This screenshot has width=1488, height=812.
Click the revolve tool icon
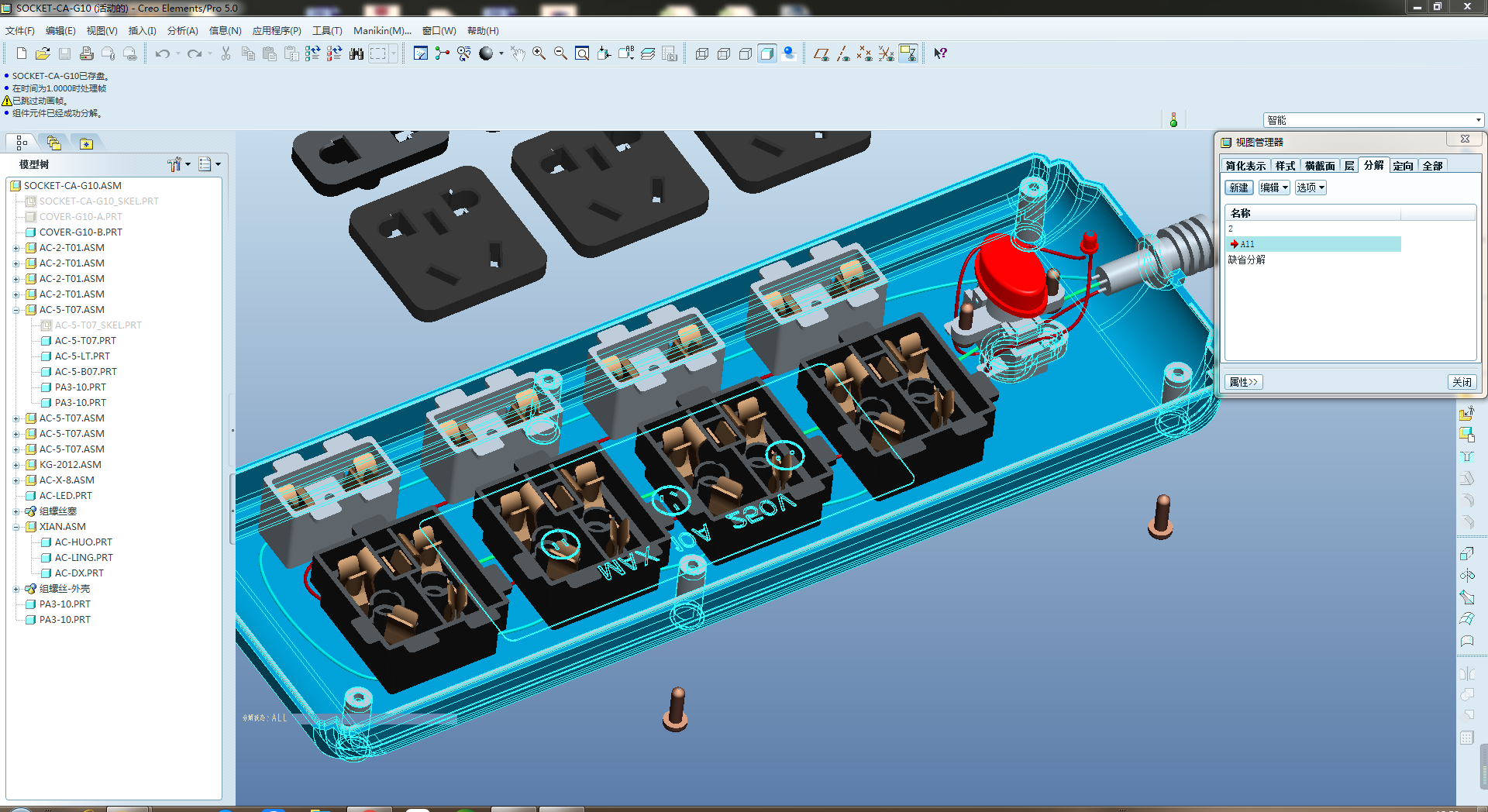1466,575
